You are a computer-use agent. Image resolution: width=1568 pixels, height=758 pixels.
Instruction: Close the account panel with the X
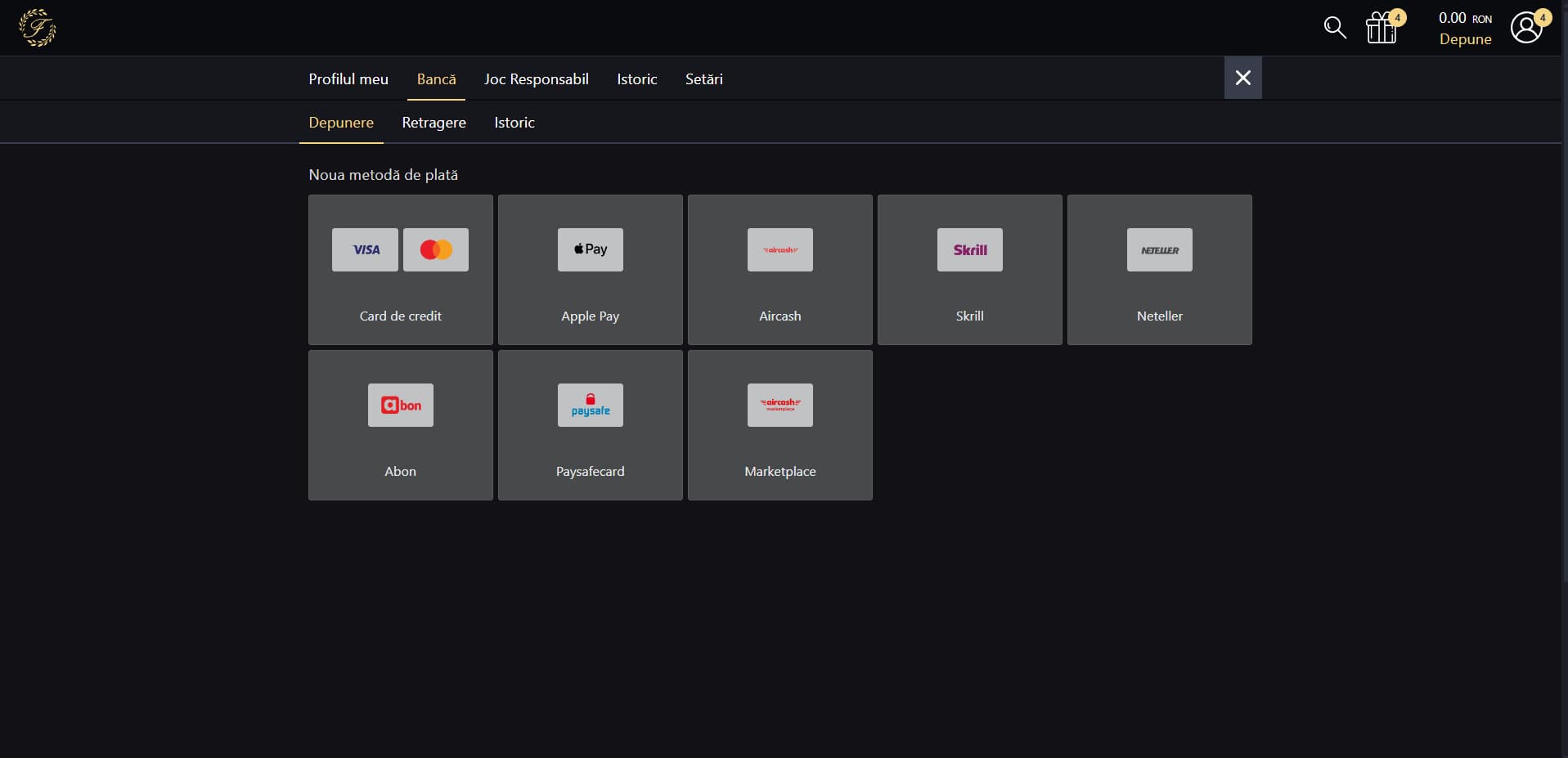tap(1243, 78)
